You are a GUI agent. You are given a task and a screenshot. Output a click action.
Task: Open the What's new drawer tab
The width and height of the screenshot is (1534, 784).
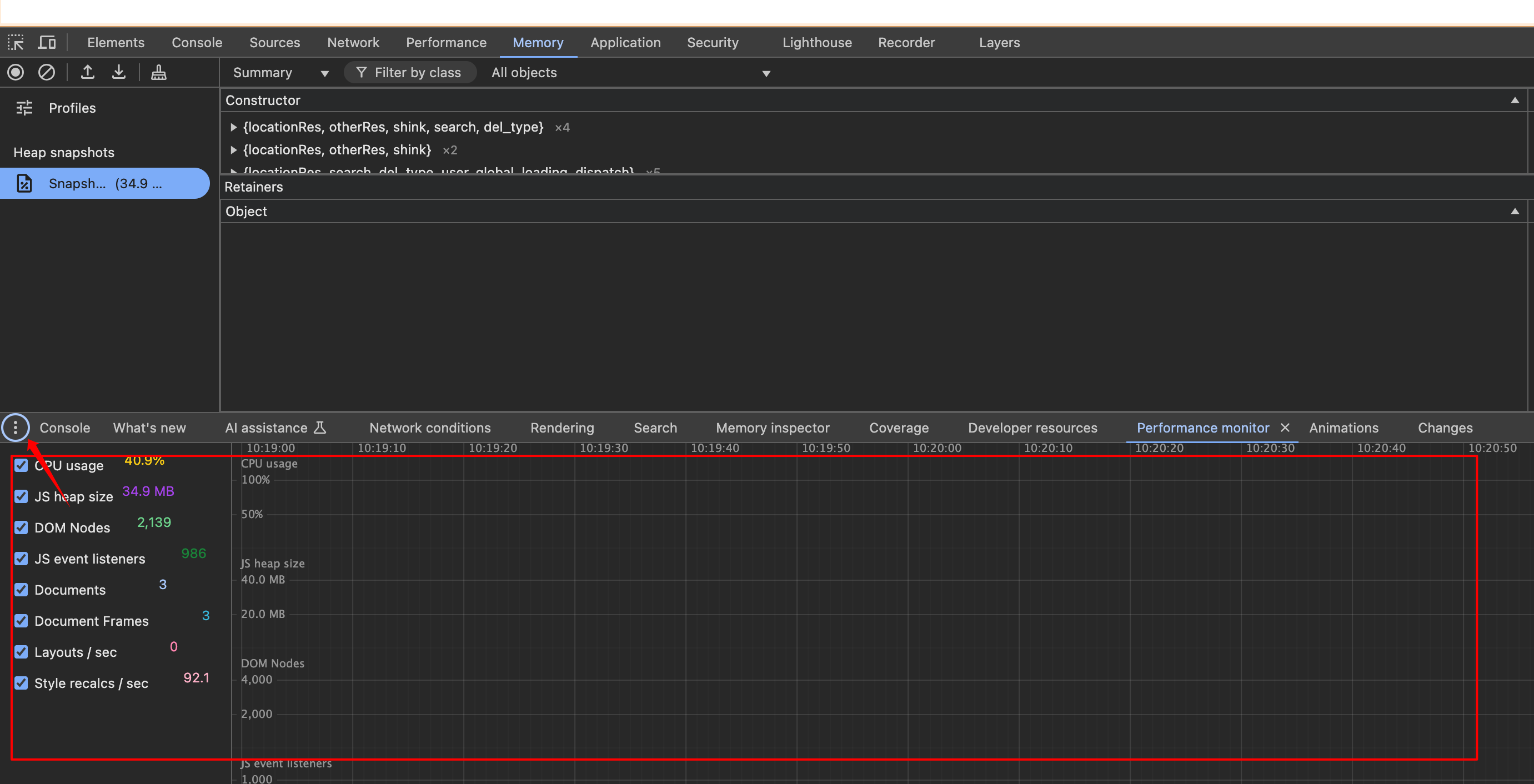tap(149, 428)
